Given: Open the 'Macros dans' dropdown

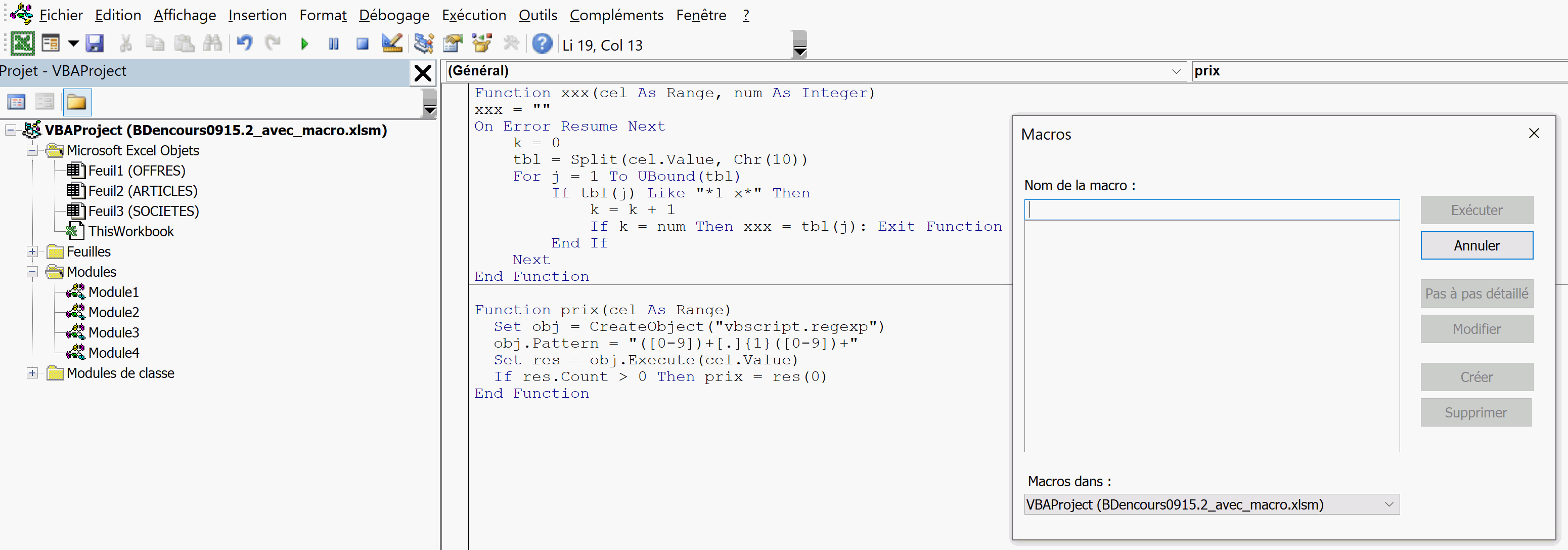Looking at the screenshot, I should click(x=1388, y=504).
